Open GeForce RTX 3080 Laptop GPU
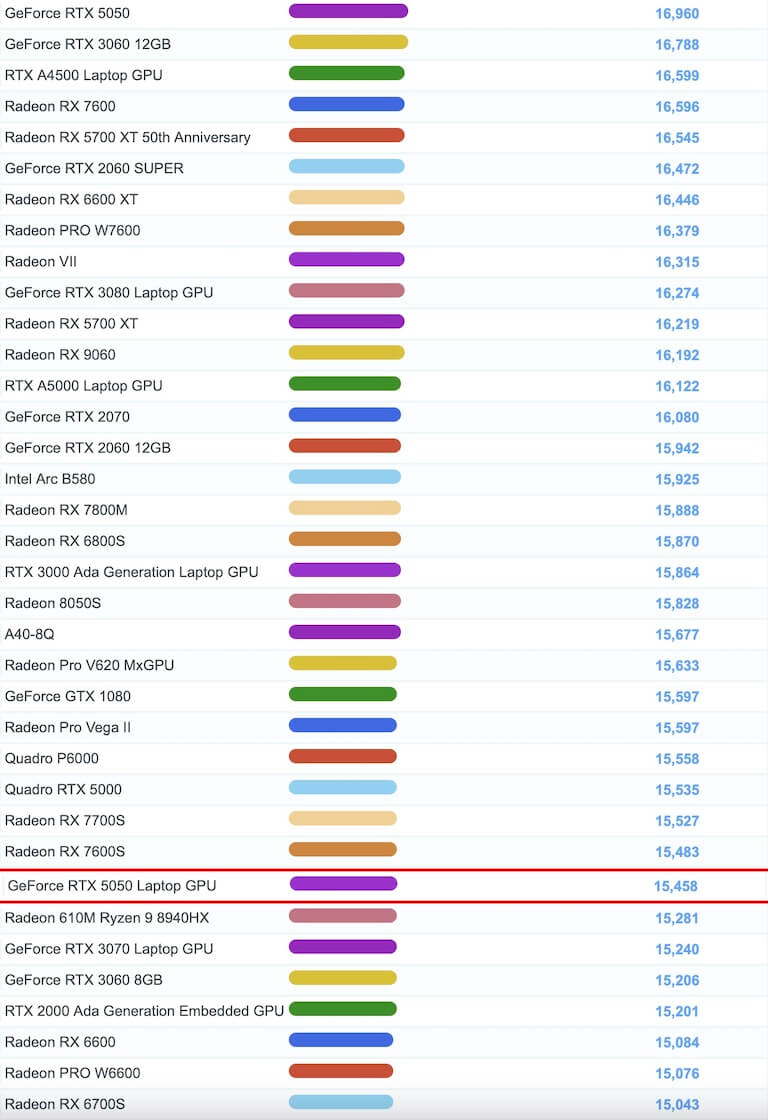 coord(109,293)
